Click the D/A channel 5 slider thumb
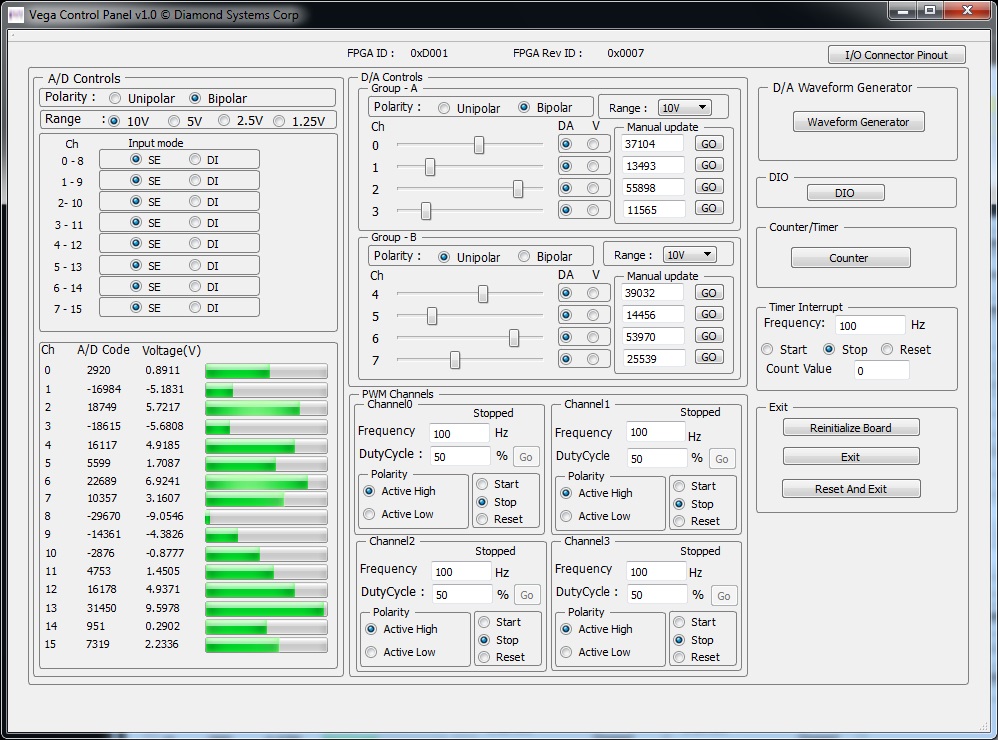 (x=432, y=316)
